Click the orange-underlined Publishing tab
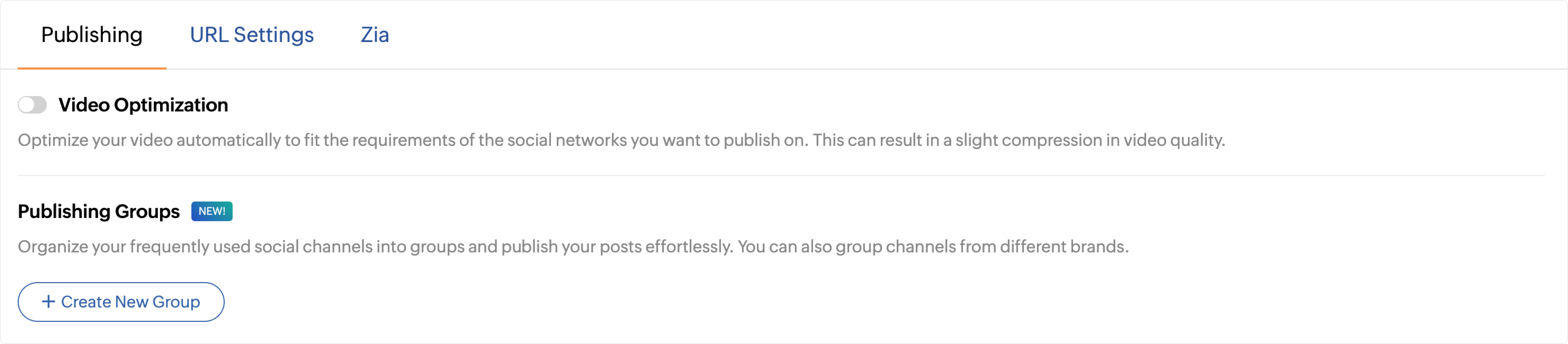This screenshot has width=1568, height=344. pos(92,35)
